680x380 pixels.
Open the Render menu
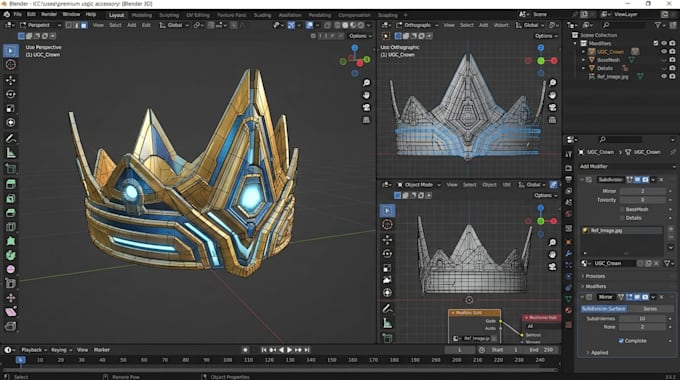tap(49, 14)
